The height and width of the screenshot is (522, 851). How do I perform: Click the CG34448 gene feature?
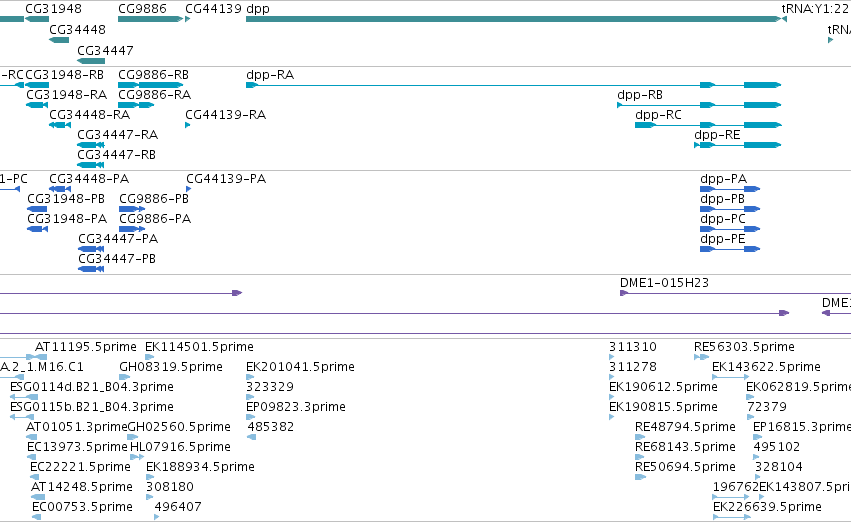(59, 40)
